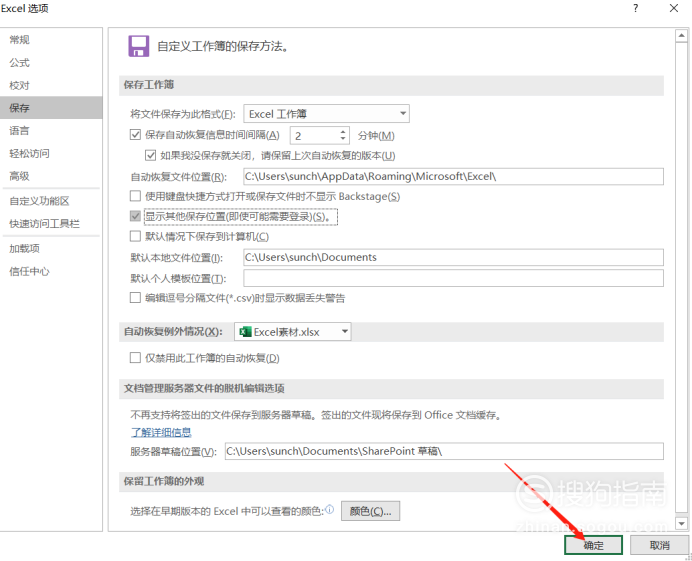Click the Excel file icon in exceptions dropdown
The image size is (692, 561).
tap(245, 331)
